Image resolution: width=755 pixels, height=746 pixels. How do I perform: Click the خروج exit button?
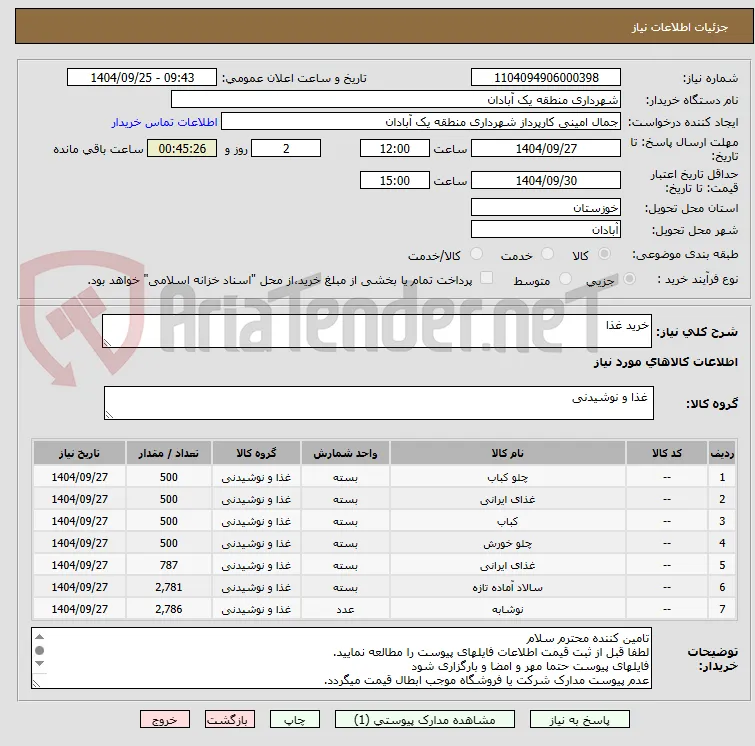point(165,720)
